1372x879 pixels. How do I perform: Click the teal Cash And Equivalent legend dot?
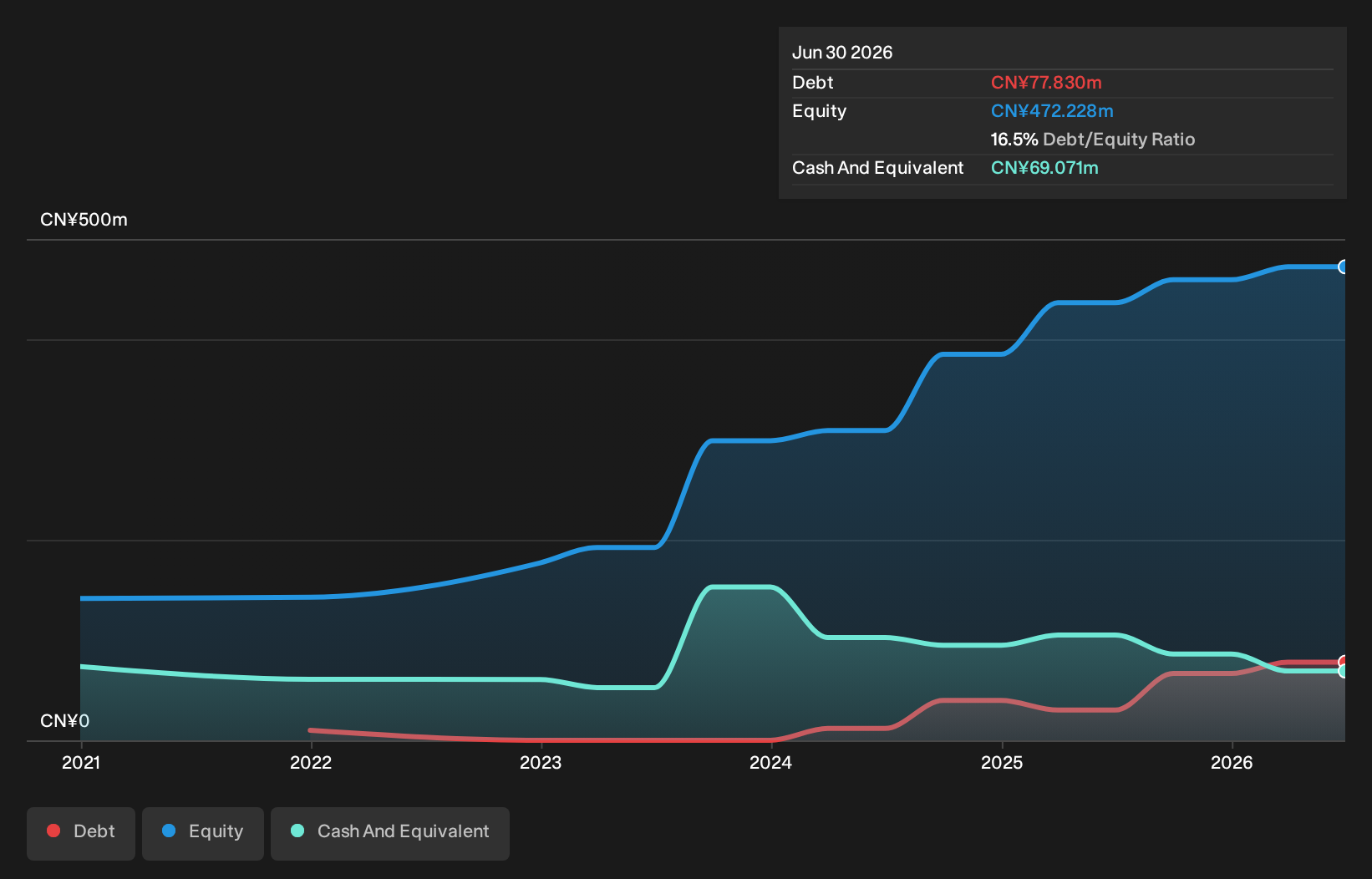297,831
